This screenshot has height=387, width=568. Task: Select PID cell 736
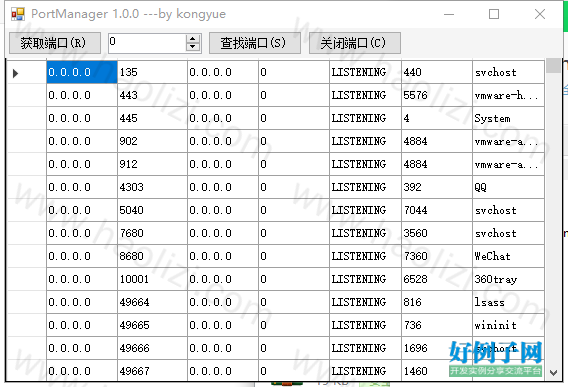[x=437, y=325]
